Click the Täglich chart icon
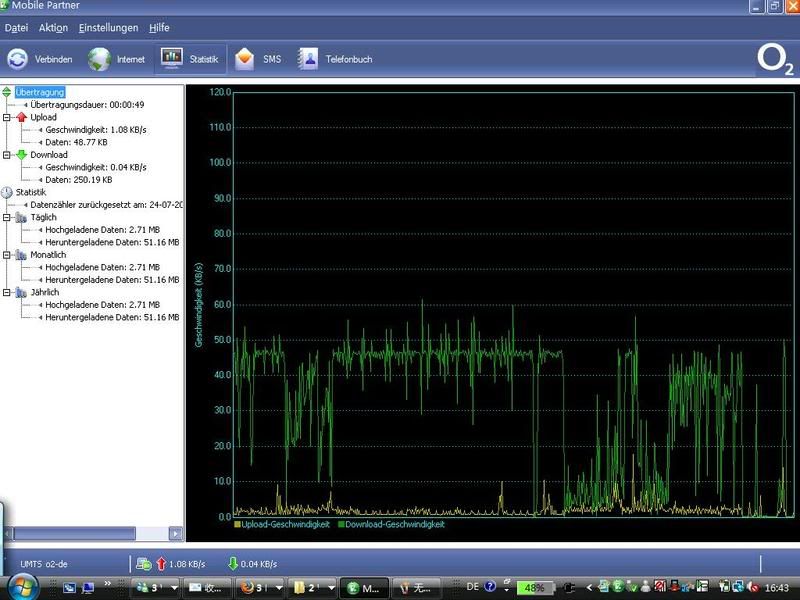The width and height of the screenshot is (800, 600). pos(21,218)
